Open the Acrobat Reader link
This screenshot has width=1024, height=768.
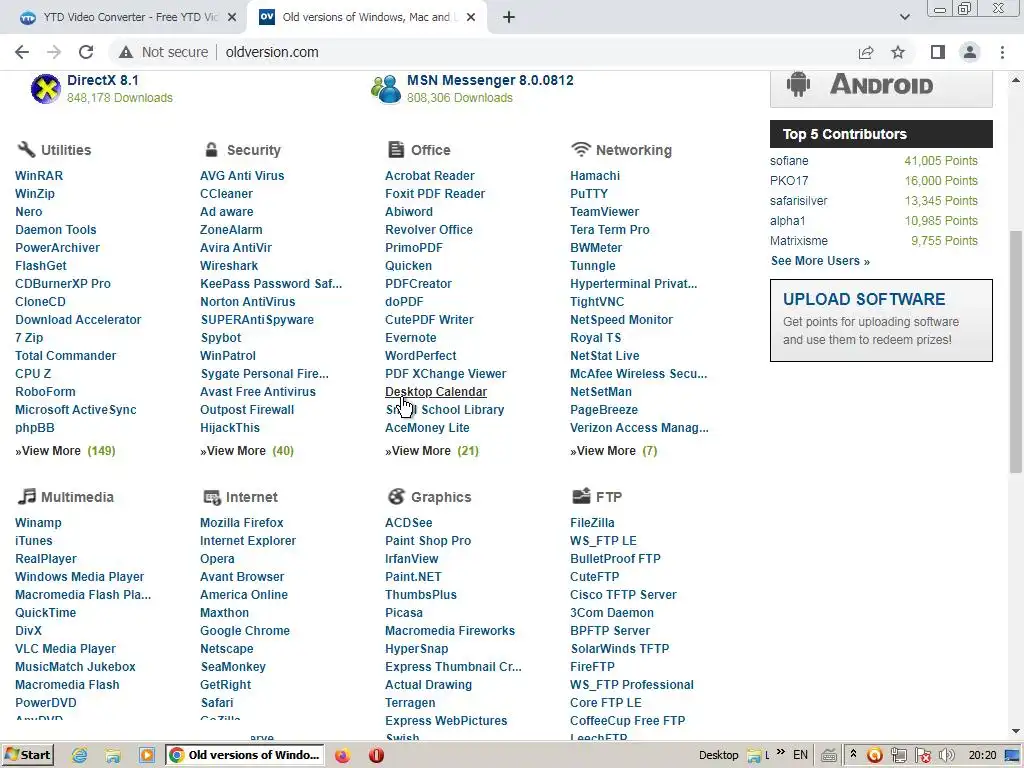[430, 176]
